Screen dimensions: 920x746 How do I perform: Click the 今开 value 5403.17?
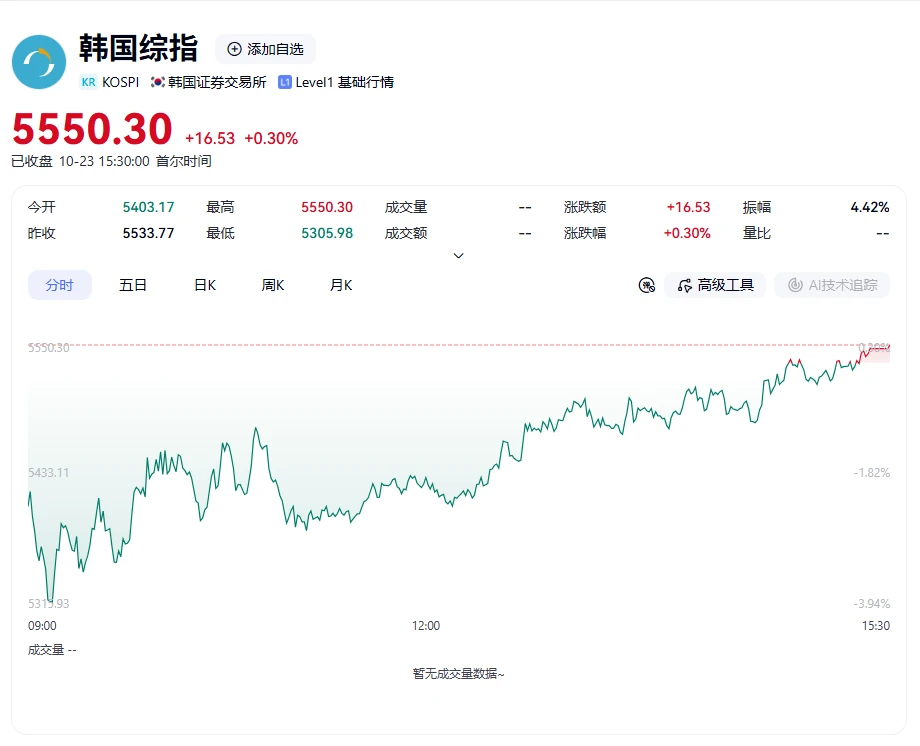(x=148, y=207)
